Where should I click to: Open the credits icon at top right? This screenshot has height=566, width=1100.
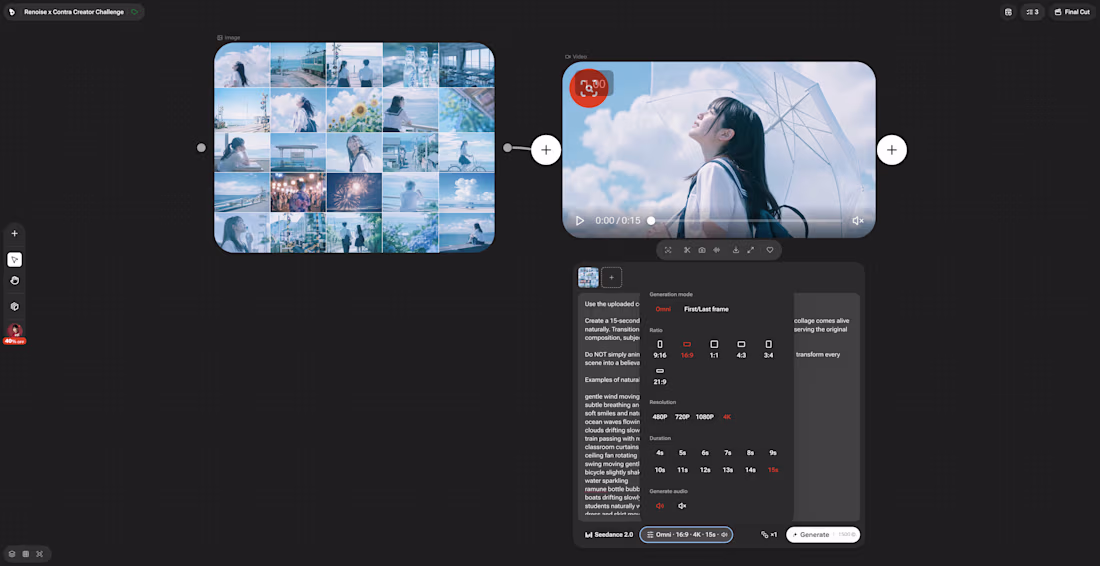[1008, 12]
